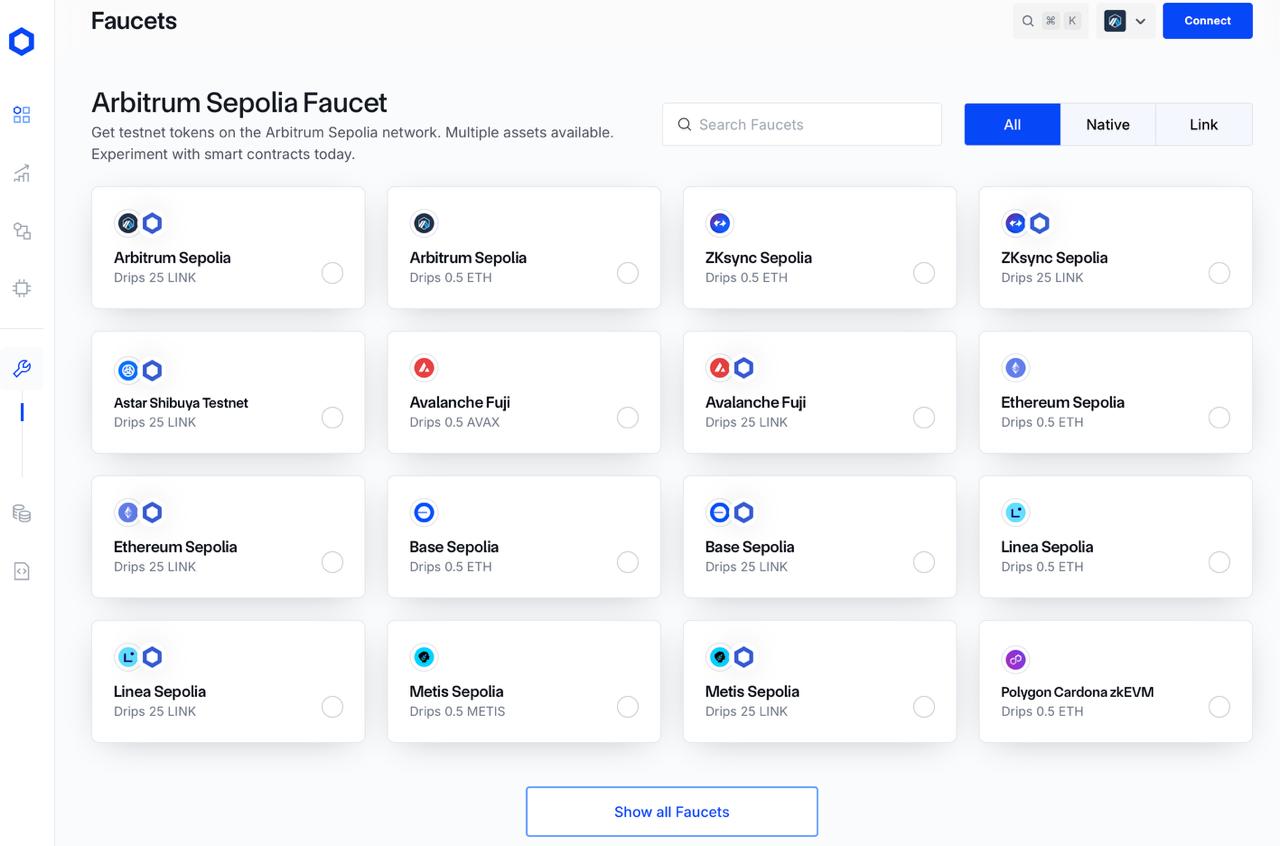
Task: Click LINK hexagon icon on Metis Sepolia 25 LINK card
Action: tap(744, 657)
